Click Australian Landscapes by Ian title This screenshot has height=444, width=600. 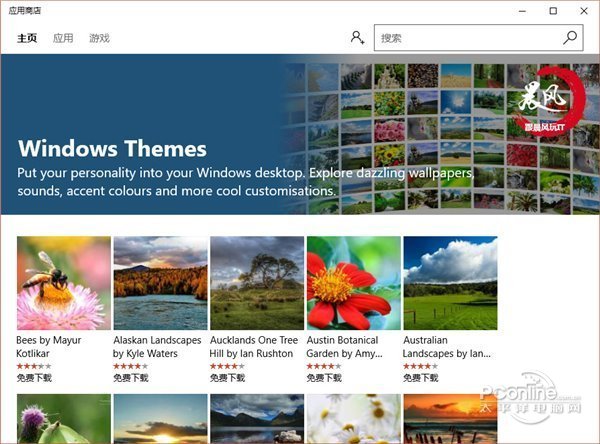pos(447,347)
